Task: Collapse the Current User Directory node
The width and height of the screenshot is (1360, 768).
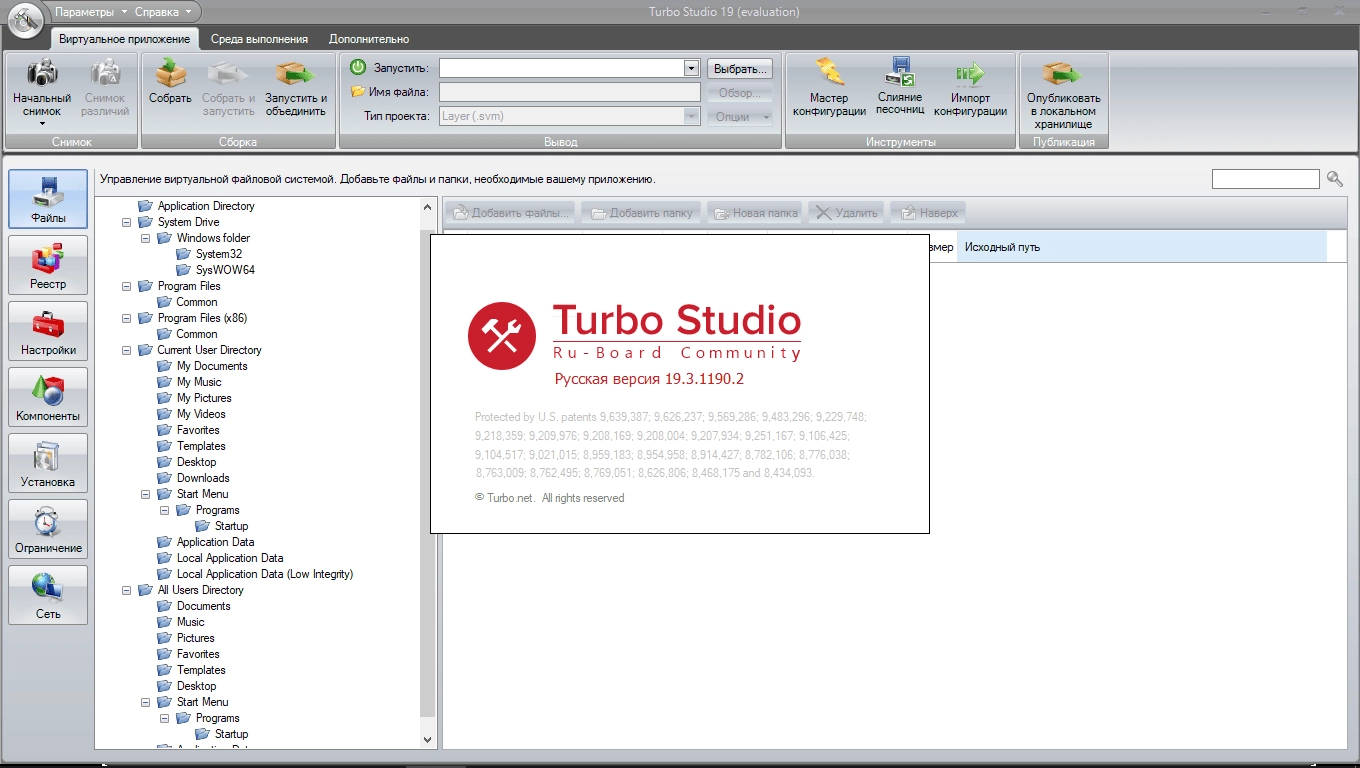Action: pyautogui.click(x=126, y=350)
